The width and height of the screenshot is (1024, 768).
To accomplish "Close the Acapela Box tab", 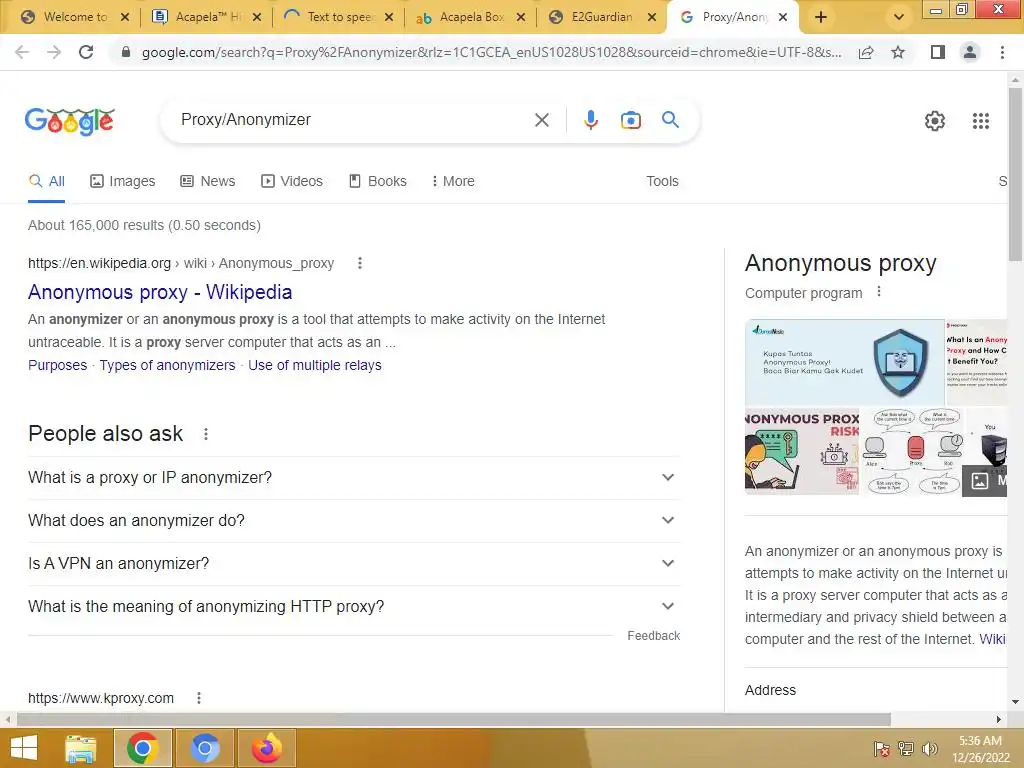I will pos(520,18).
